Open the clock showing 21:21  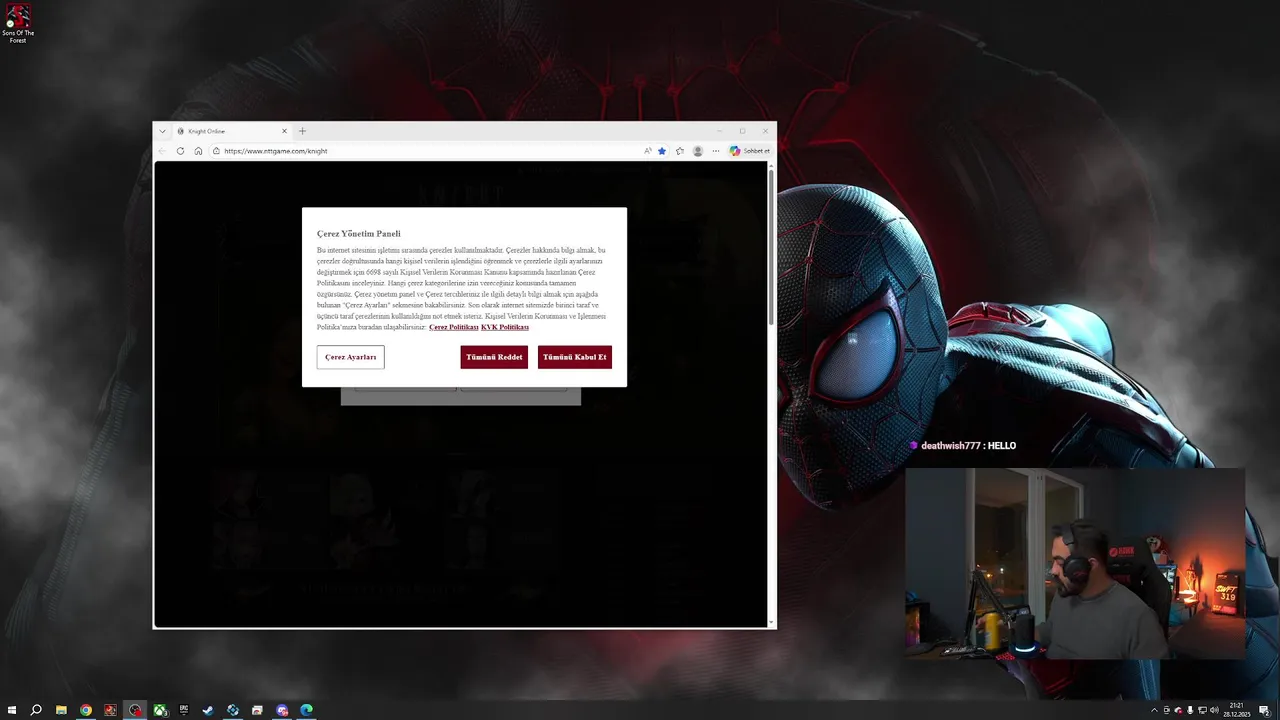(1237, 710)
